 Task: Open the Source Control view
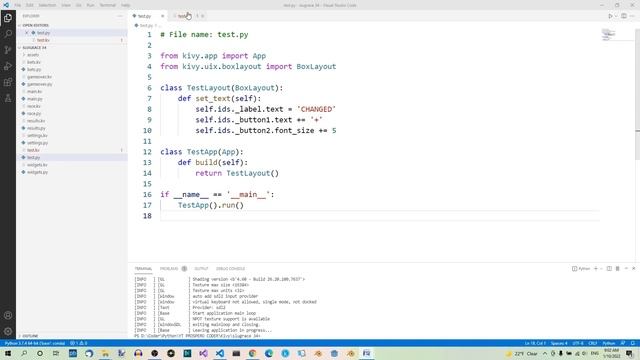tap(8, 50)
